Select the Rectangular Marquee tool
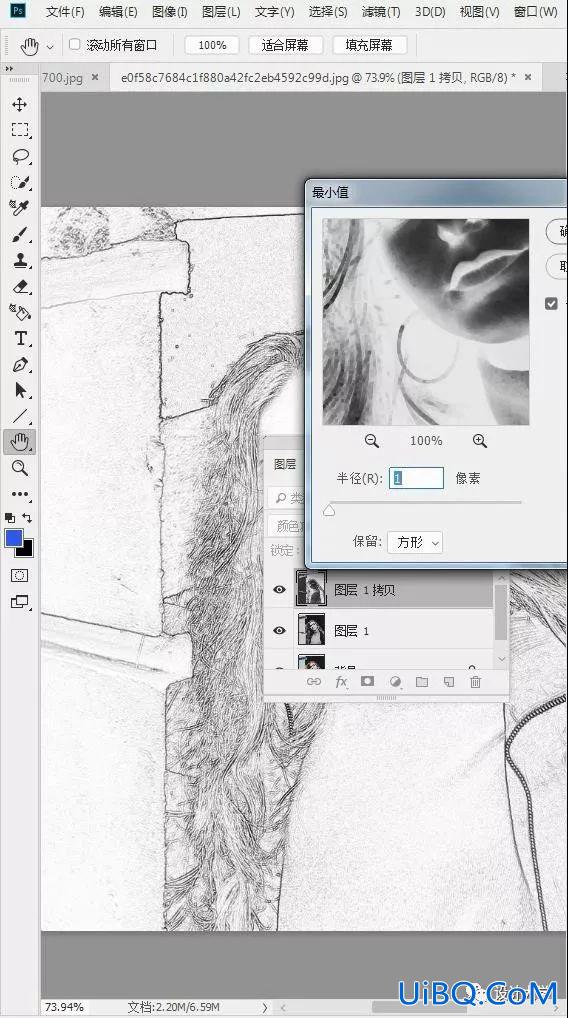Viewport: 568px width, 1018px height. (20, 130)
